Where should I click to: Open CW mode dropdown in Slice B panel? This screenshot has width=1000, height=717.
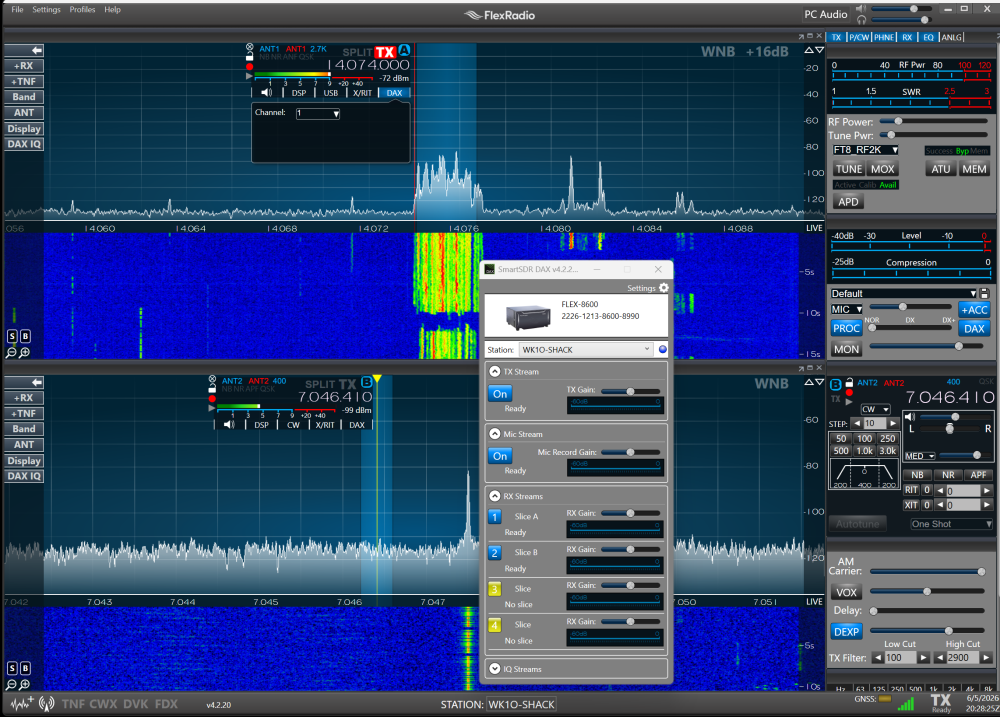tap(875, 409)
